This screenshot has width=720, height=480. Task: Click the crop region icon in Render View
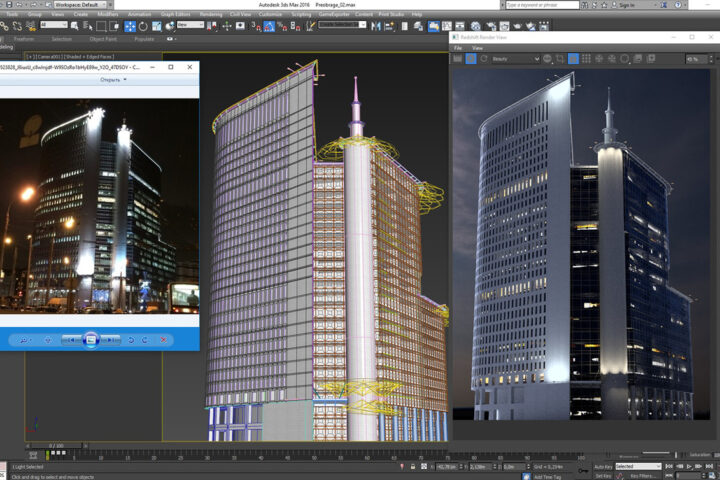tap(560, 59)
